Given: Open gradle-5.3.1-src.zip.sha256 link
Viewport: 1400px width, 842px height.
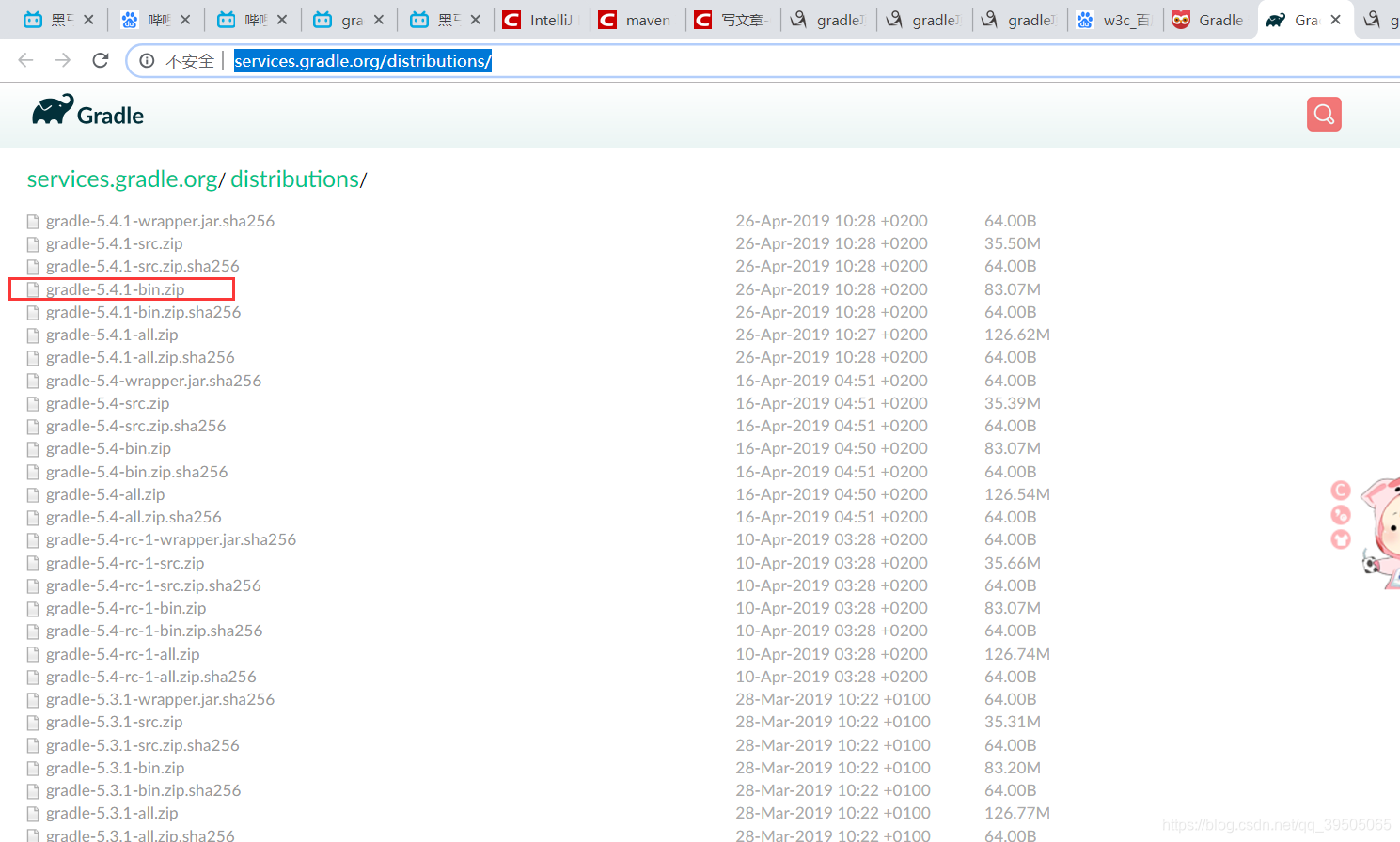Looking at the screenshot, I should [x=143, y=746].
